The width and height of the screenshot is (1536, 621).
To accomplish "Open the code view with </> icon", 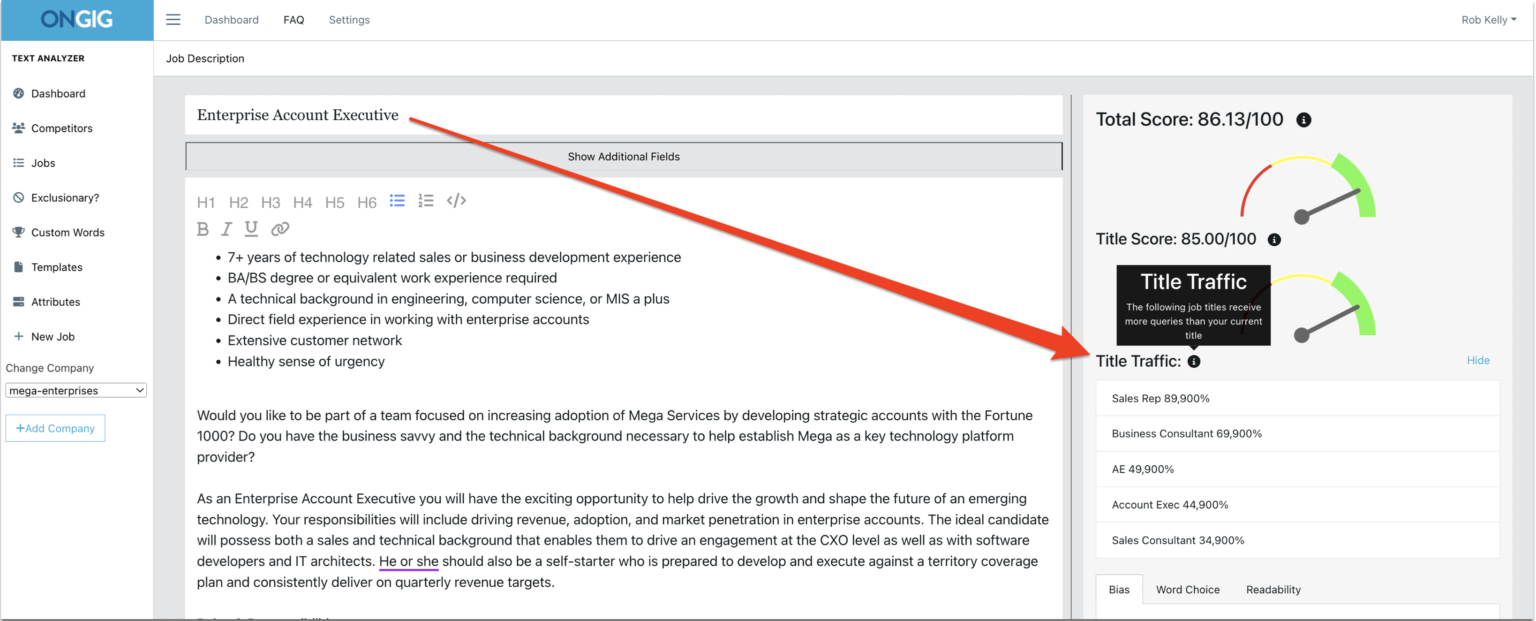I will pyautogui.click(x=456, y=200).
